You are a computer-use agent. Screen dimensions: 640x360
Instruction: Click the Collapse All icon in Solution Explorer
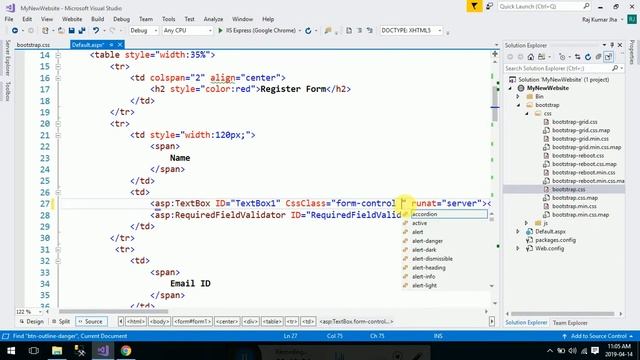[598, 57]
